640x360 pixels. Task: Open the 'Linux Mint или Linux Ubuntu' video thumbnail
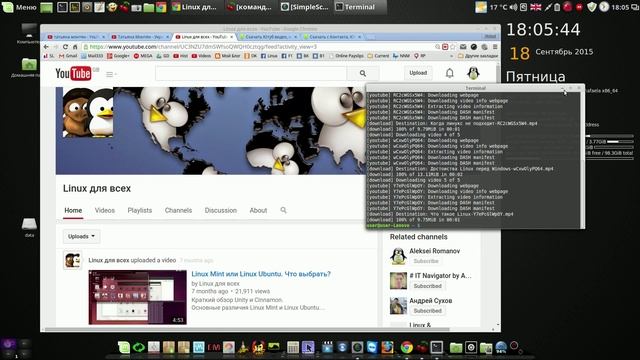coord(138,297)
